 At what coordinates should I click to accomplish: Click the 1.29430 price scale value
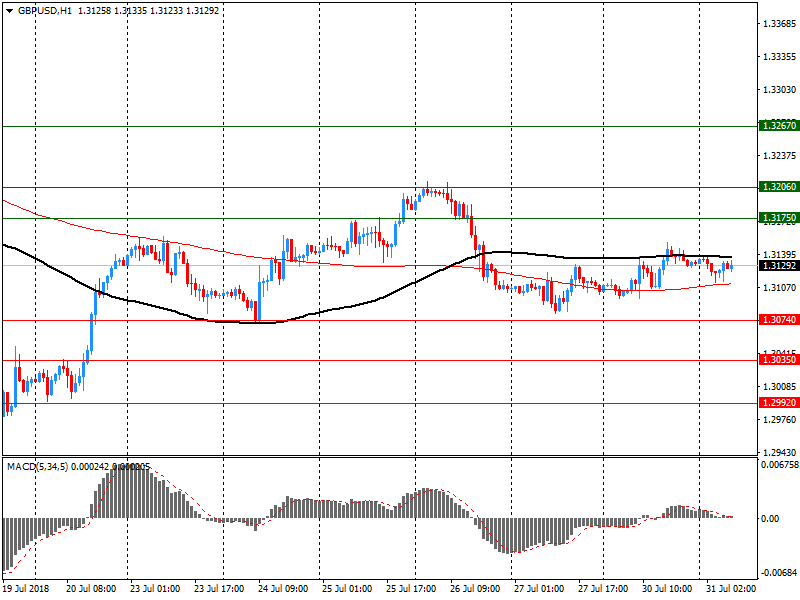click(778, 452)
